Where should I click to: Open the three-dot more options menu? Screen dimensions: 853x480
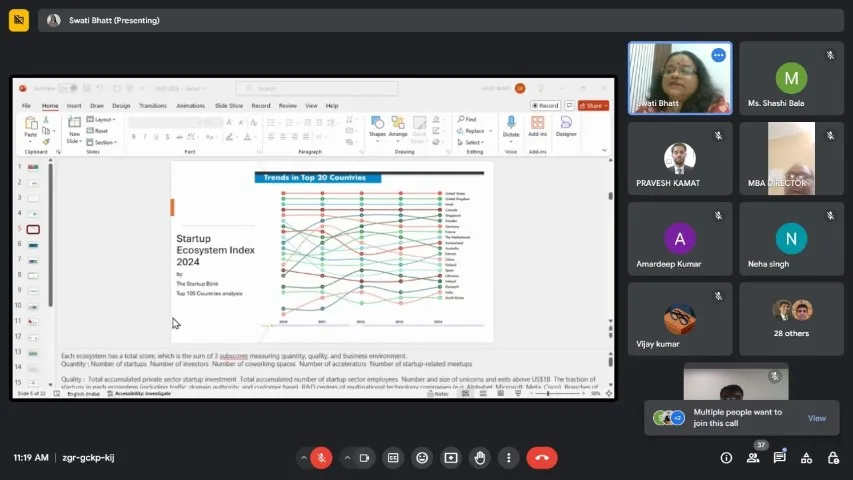[x=509, y=457]
